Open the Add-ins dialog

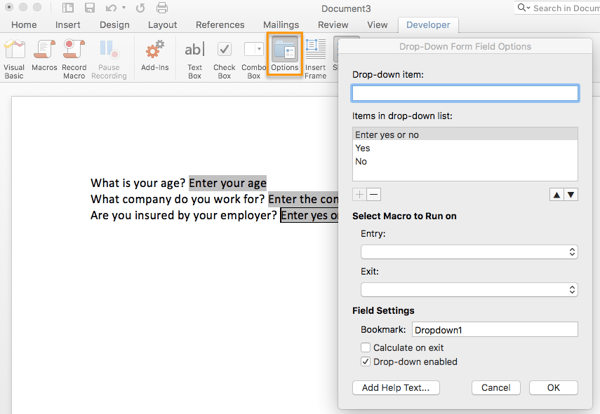click(x=155, y=56)
